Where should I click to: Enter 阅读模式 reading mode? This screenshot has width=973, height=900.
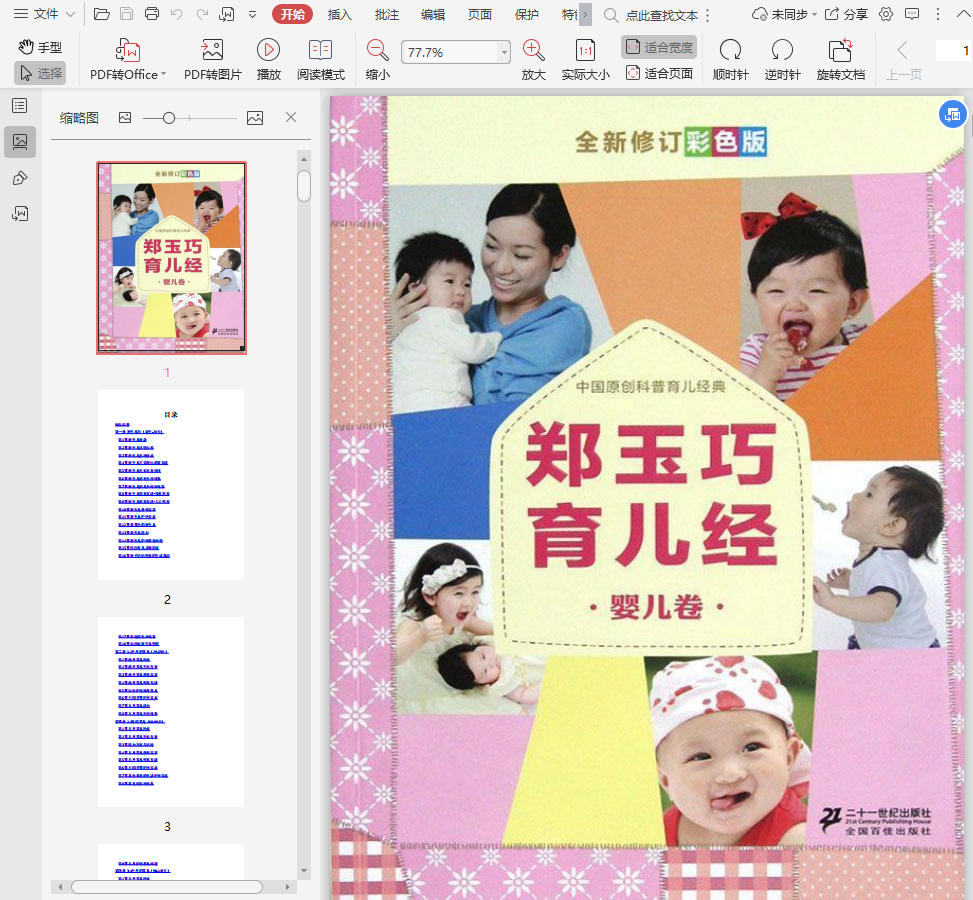pyautogui.click(x=320, y=50)
